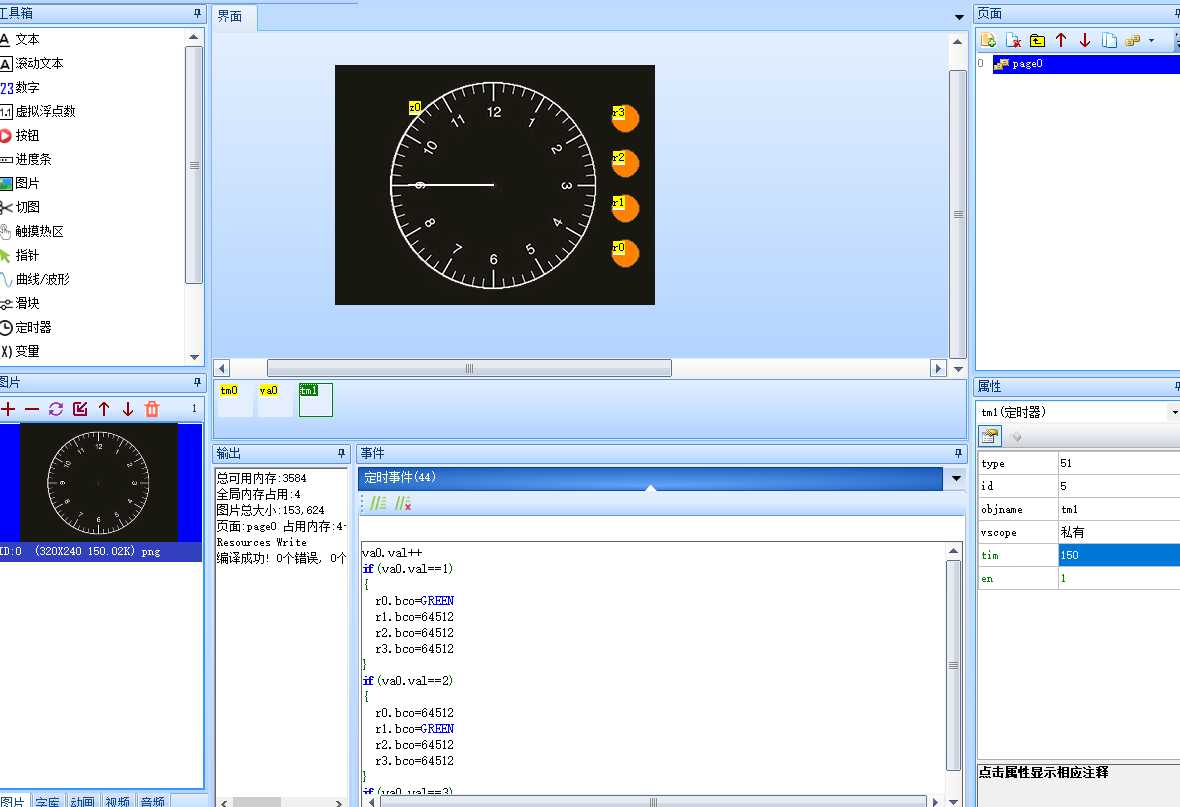
Task: Click the toolbox list scroll-down arrow
Action: 194,357
